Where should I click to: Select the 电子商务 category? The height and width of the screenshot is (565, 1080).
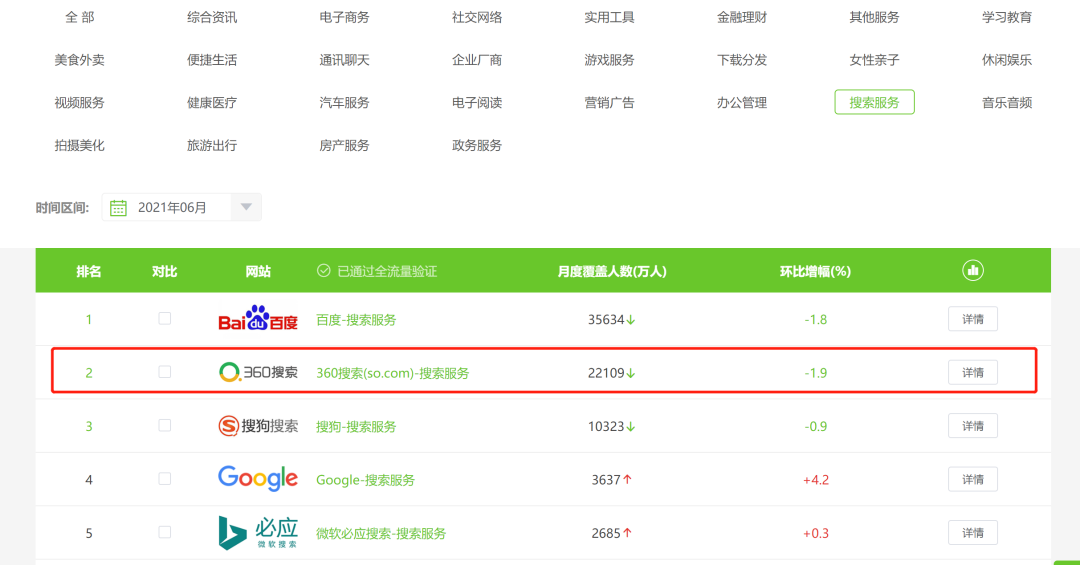(x=344, y=17)
